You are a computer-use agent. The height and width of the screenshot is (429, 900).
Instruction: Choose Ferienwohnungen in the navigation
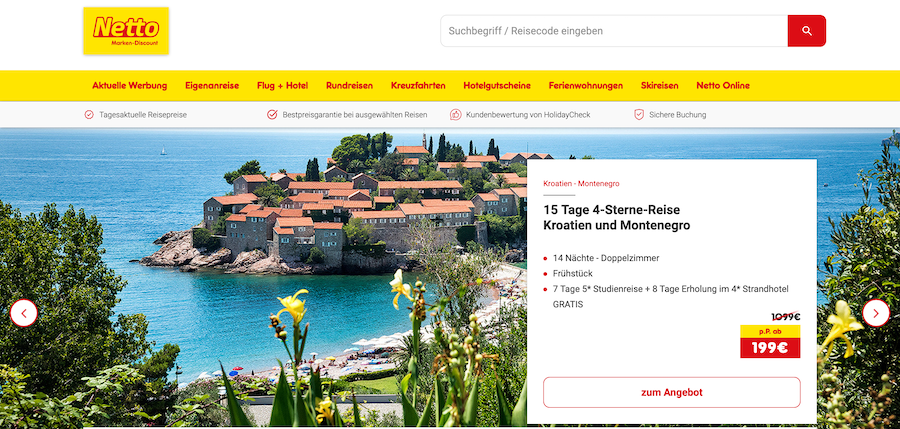coord(586,86)
